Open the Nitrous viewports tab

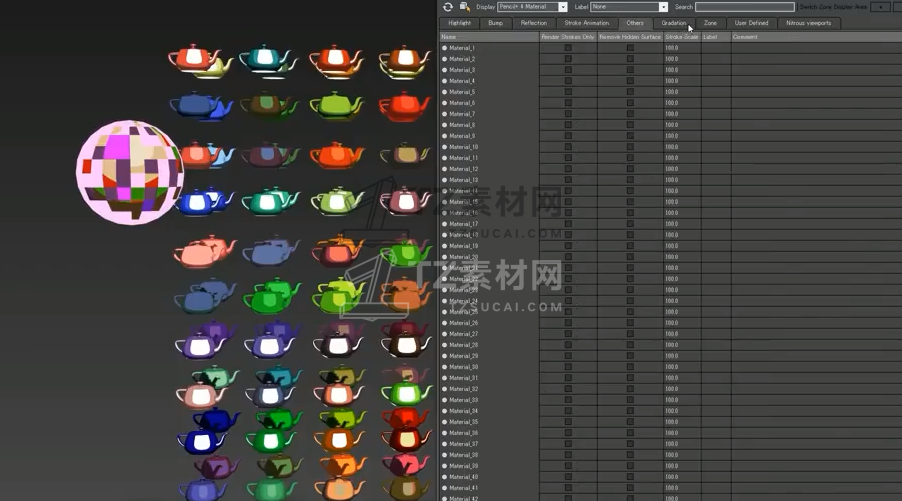[808, 23]
